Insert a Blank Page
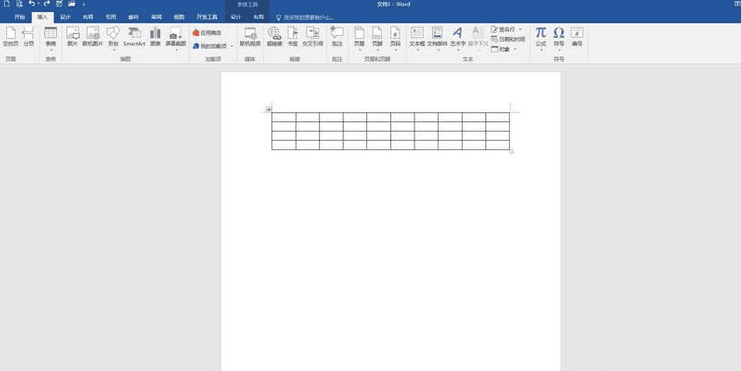This screenshot has height=371, width=741. tap(10, 37)
